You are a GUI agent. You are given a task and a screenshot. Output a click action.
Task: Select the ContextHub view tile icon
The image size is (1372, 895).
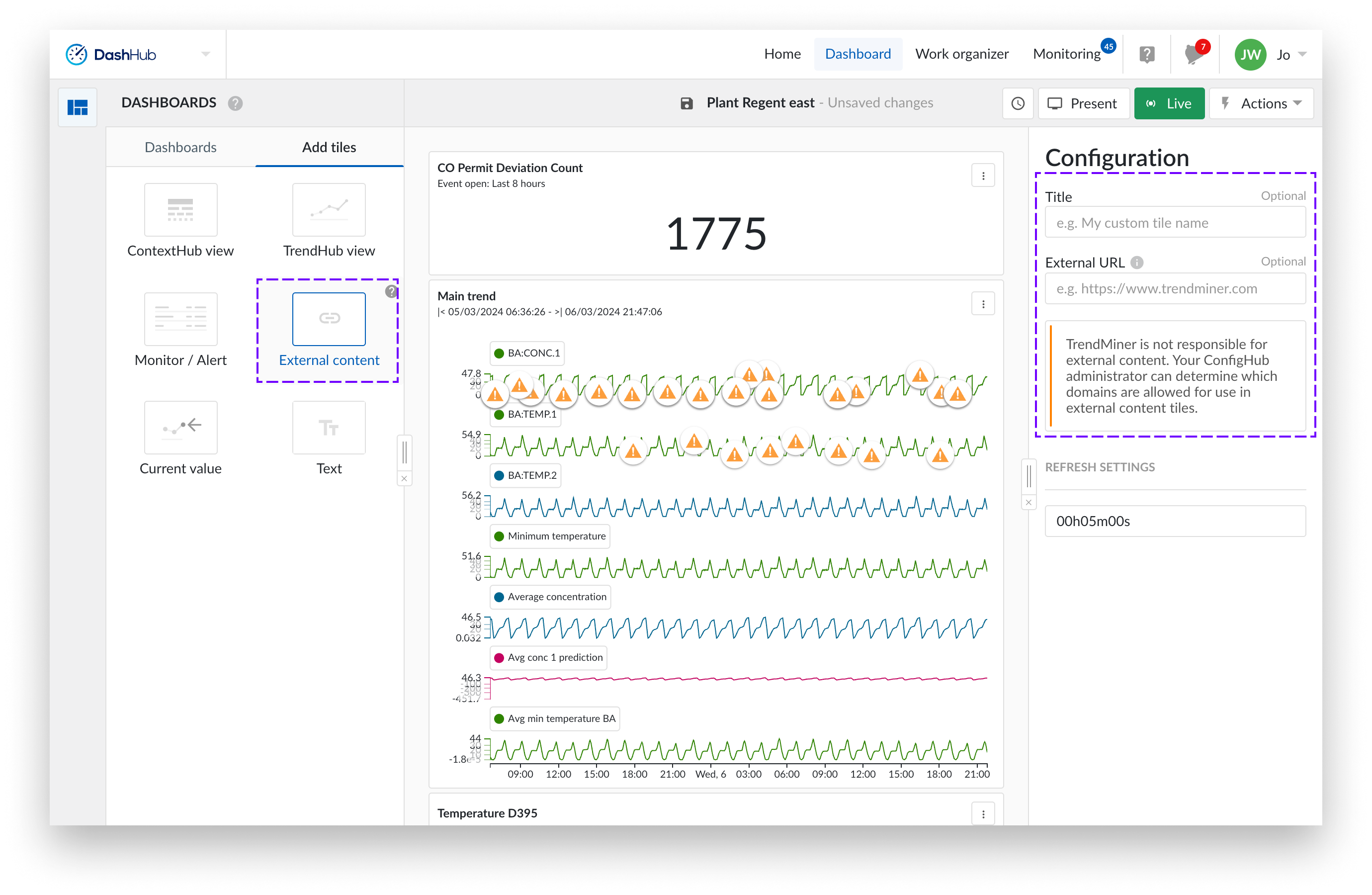[x=180, y=210]
